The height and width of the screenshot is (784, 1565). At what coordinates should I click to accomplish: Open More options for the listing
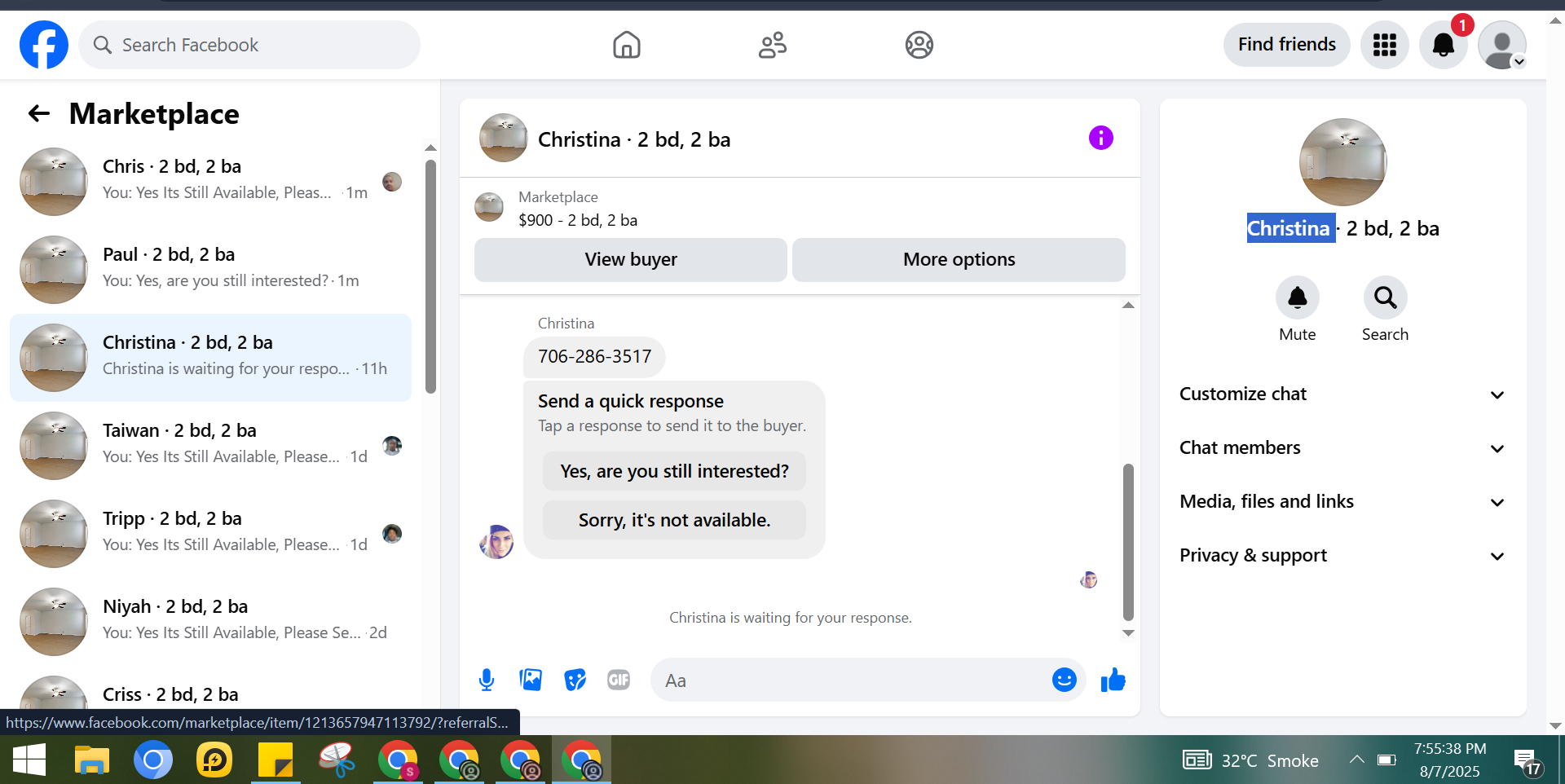959,260
